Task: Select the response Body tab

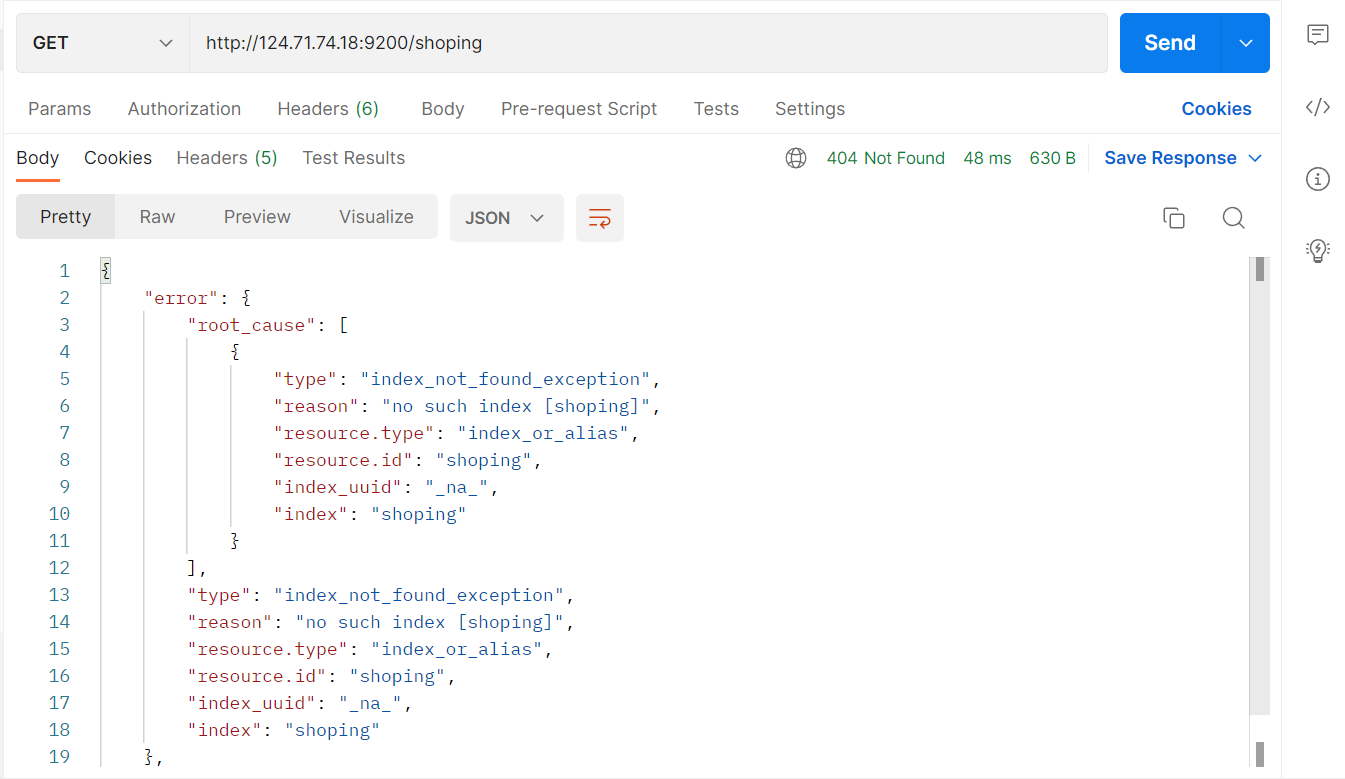Action: (x=38, y=158)
